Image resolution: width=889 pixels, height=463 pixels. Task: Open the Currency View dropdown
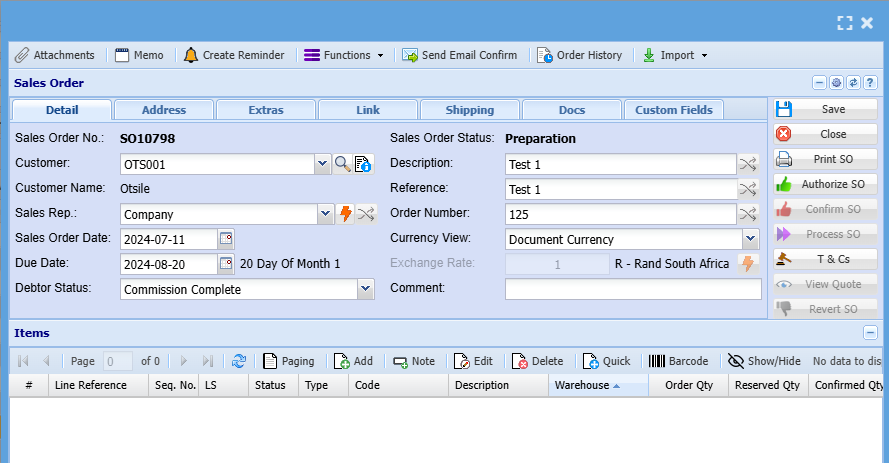coord(751,239)
